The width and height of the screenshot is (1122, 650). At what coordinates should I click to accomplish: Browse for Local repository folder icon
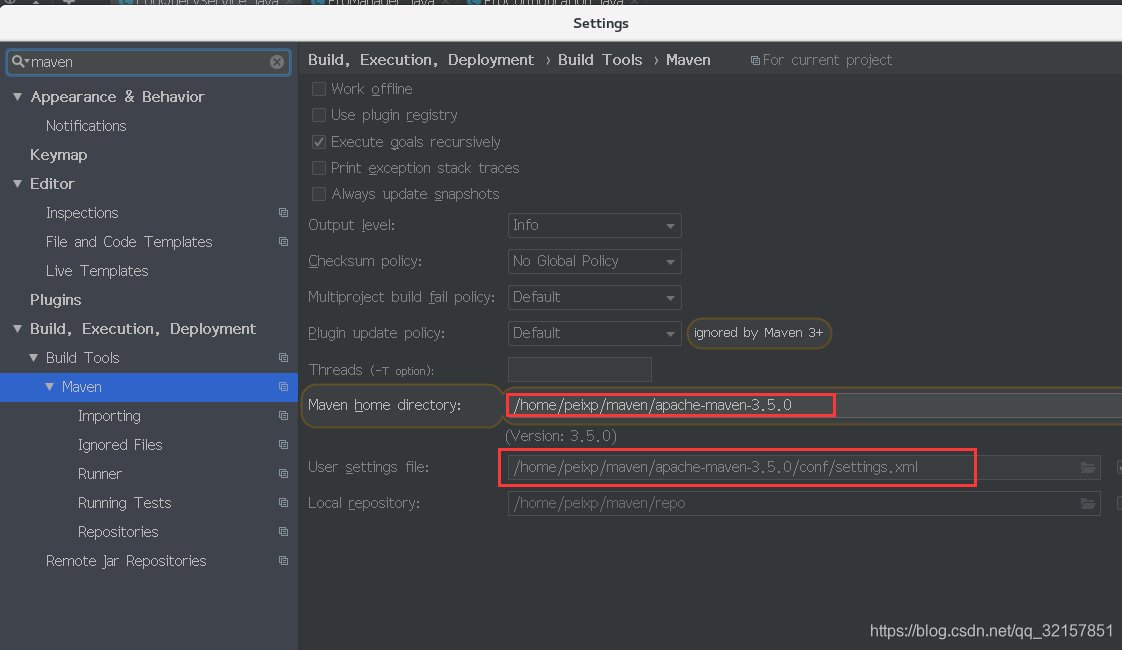(x=1088, y=503)
